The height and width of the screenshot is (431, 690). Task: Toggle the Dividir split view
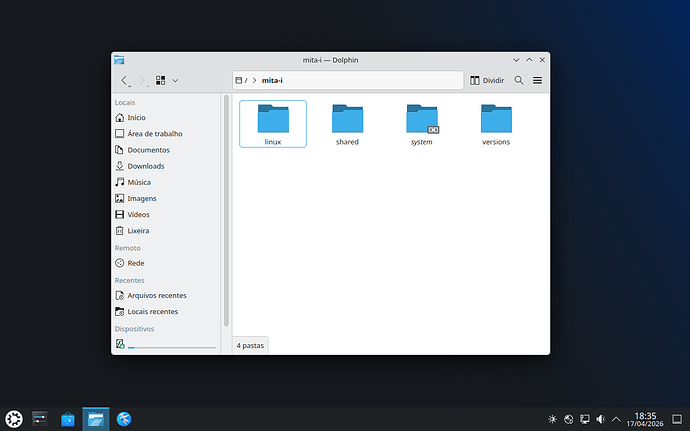pos(487,81)
